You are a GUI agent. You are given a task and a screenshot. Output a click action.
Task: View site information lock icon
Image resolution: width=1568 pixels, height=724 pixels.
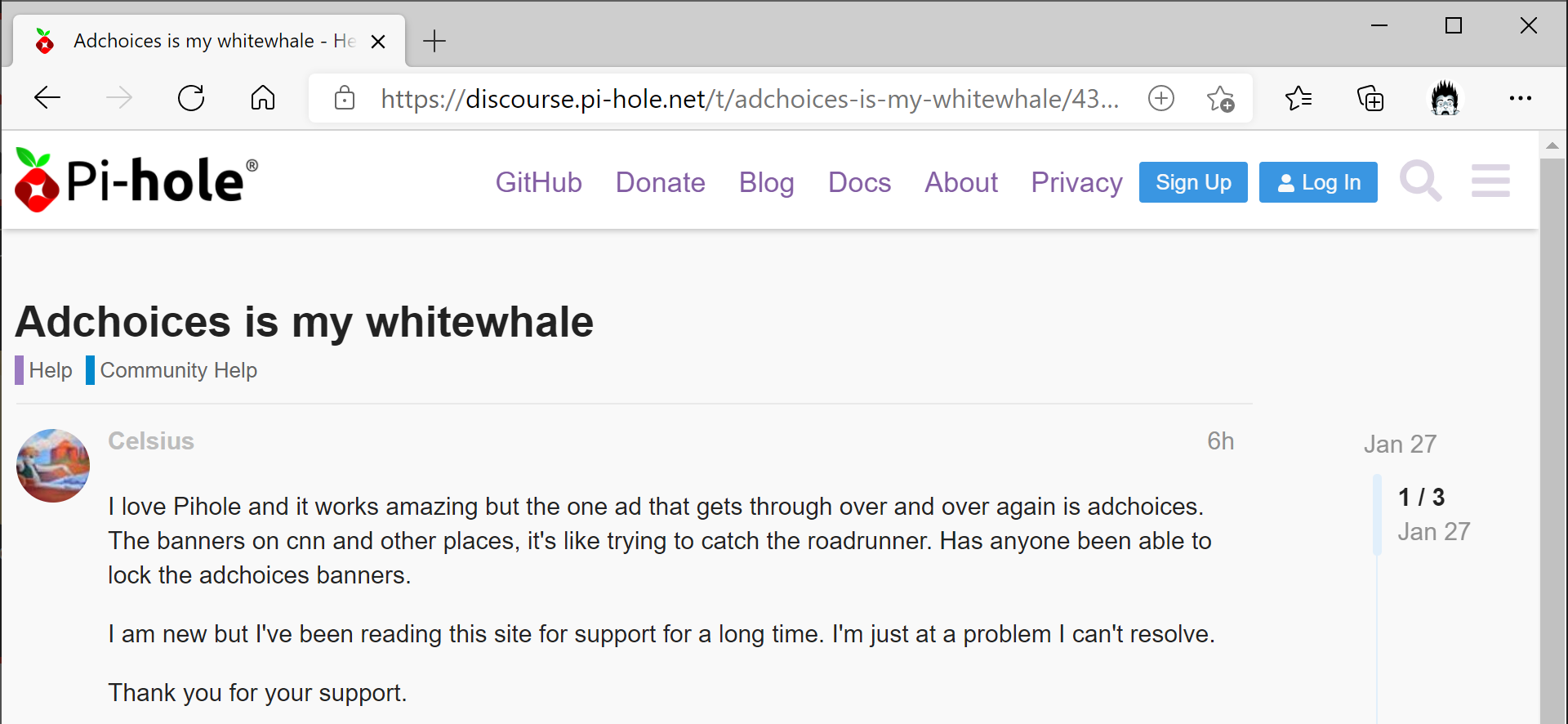coord(345,98)
